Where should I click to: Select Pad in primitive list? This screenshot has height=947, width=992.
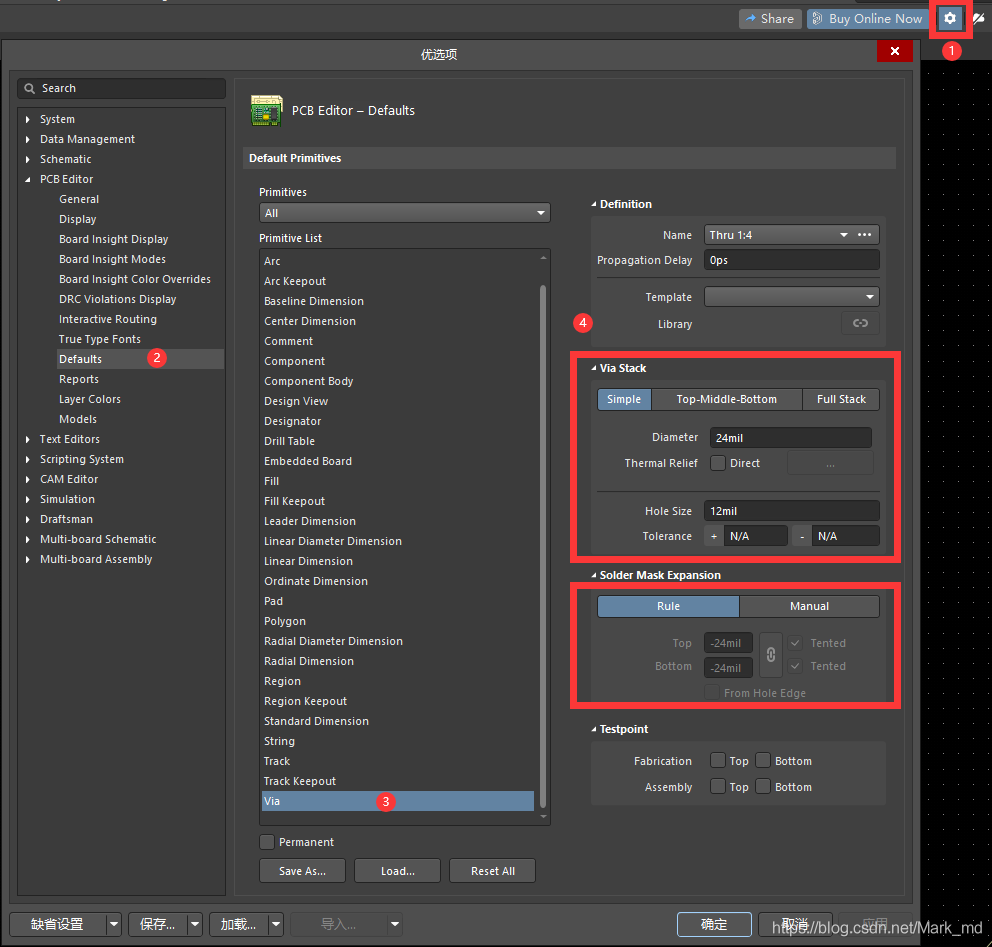273,601
